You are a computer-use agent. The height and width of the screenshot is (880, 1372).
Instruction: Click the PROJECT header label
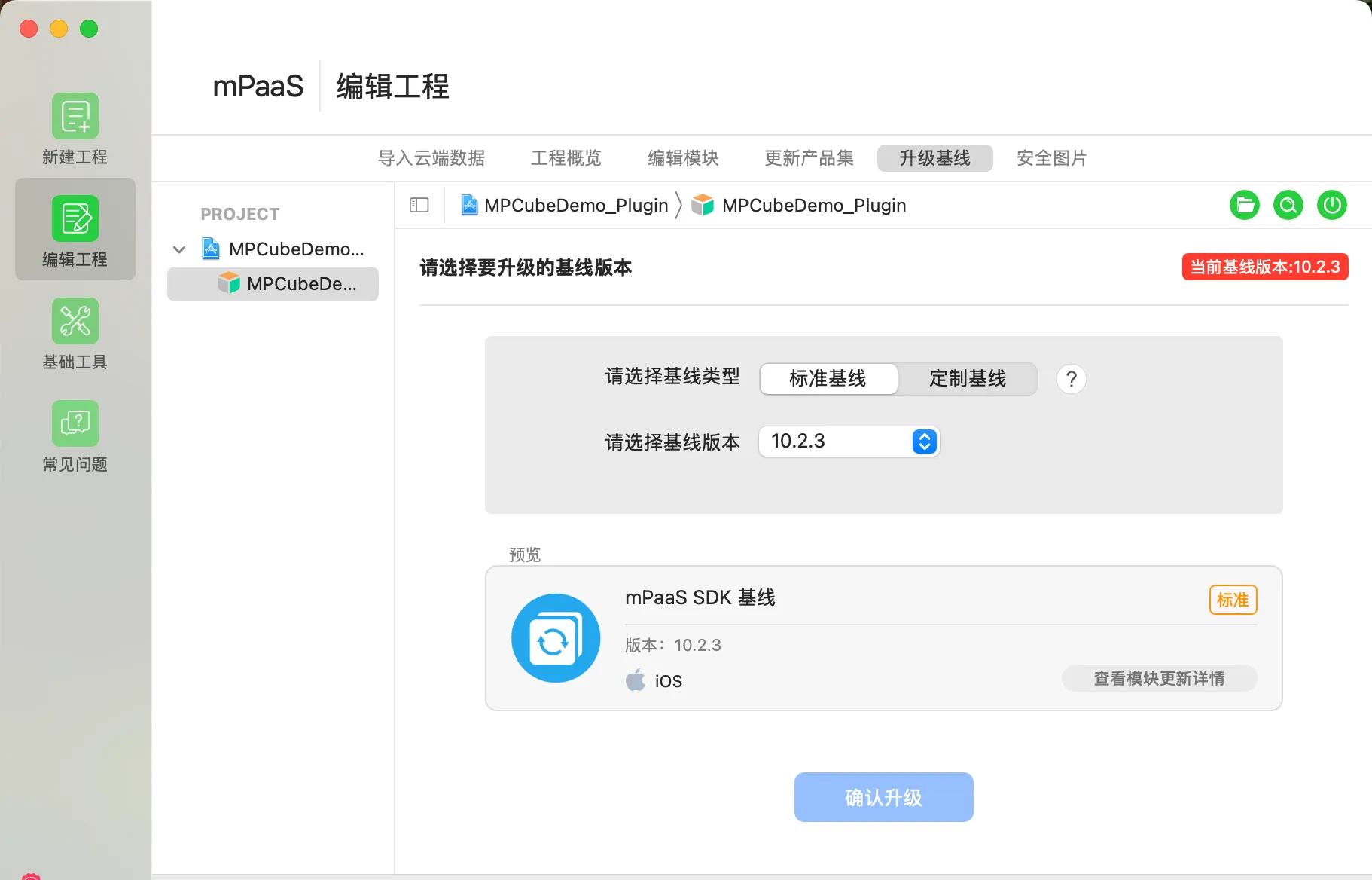240,214
